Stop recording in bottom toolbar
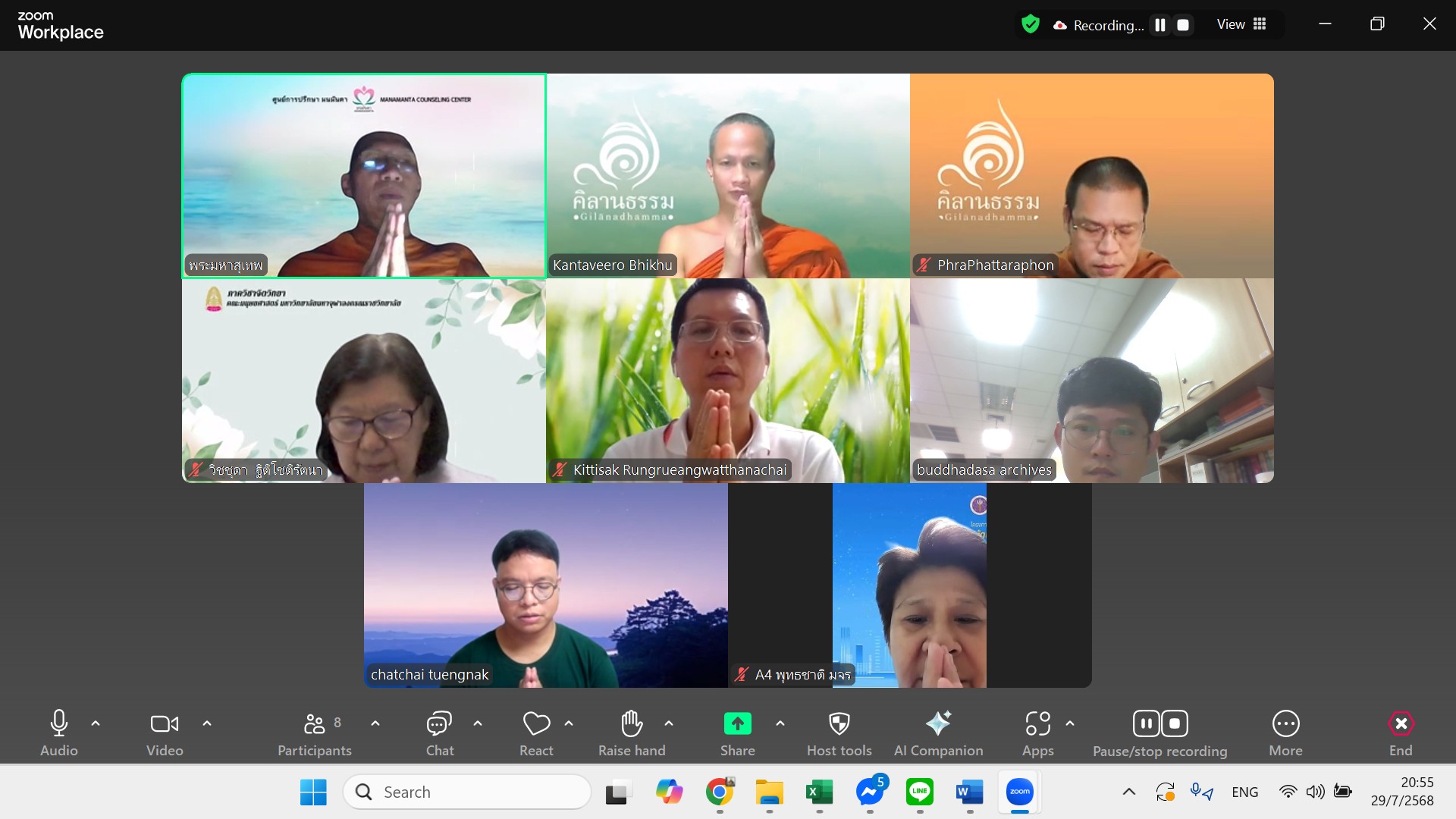This screenshot has width=1456, height=819. 1174,723
